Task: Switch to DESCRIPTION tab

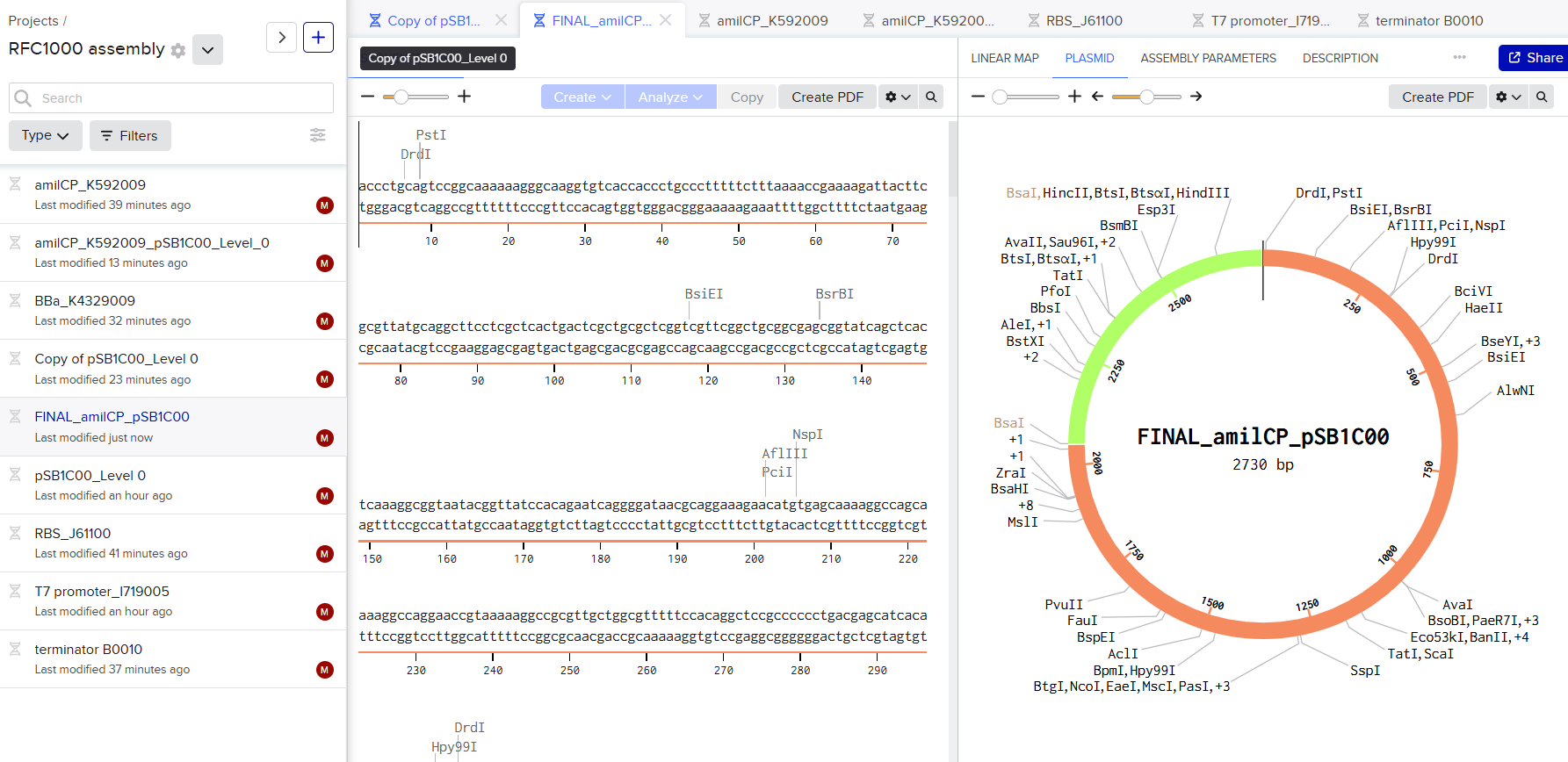Action: point(1340,58)
